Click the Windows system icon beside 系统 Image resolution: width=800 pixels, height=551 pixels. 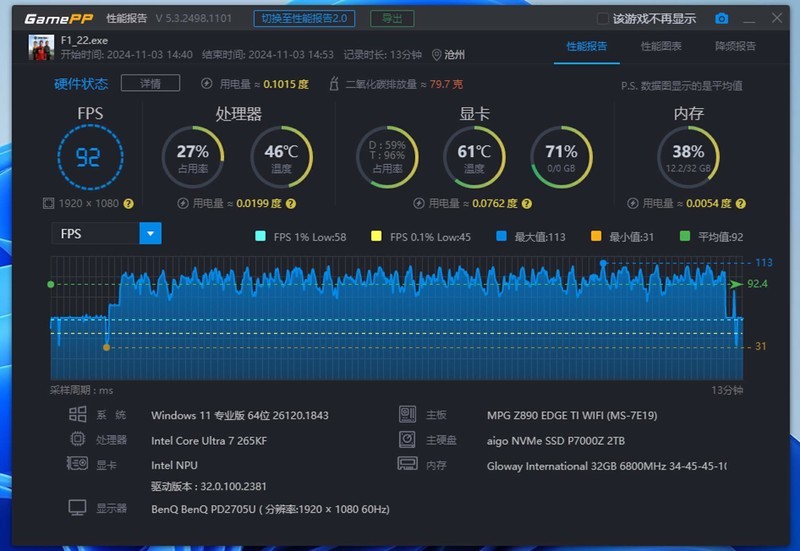tap(78, 414)
